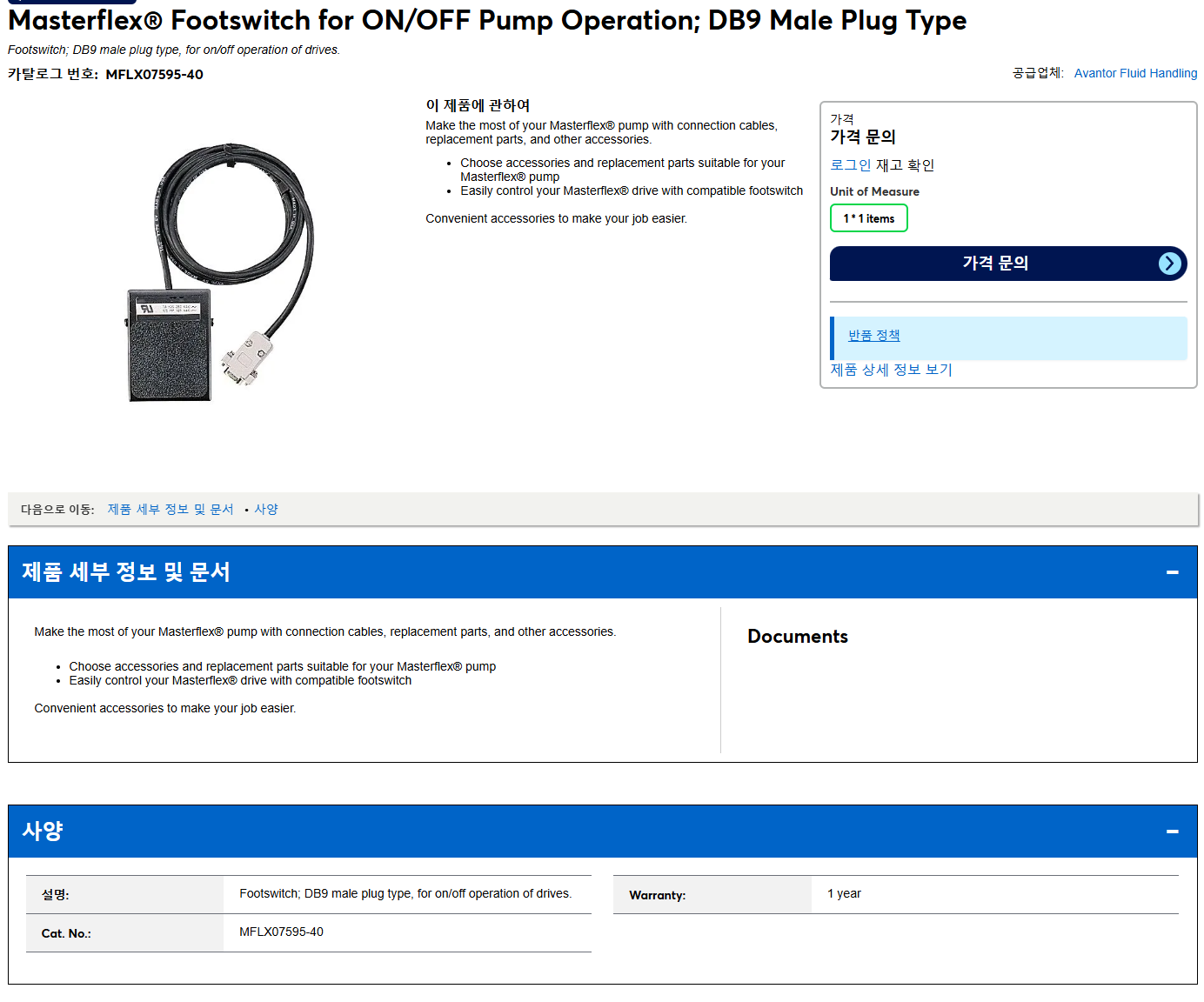
Task: Select catalog number MFLX07595-40 under title
Action: (x=154, y=75)
